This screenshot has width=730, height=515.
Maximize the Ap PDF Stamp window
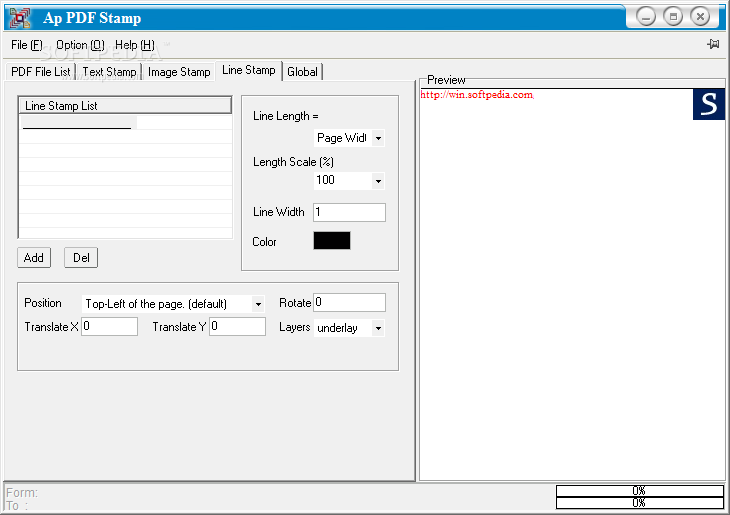coord(673,17)
